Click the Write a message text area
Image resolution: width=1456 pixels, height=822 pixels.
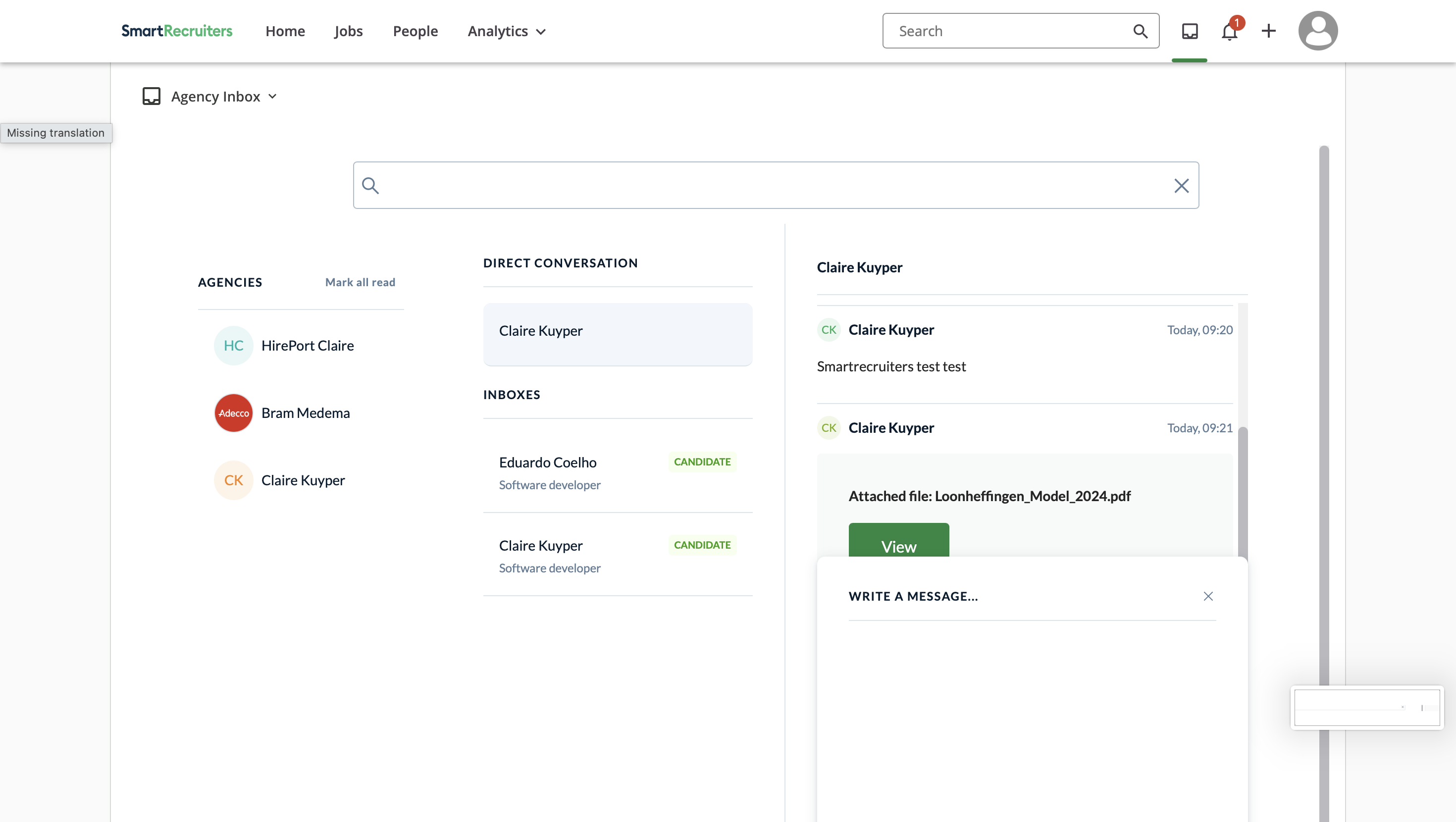point(1032,721)
